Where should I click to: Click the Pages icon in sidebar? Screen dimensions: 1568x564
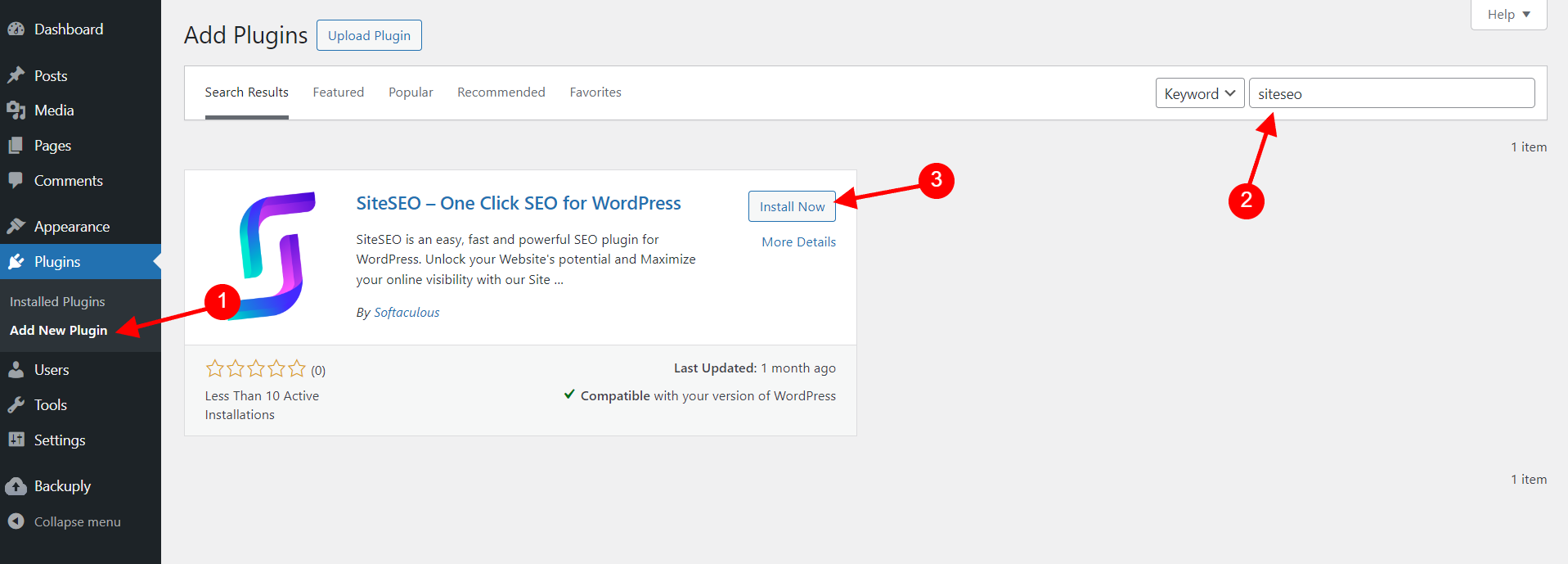(x=16, y=146)
